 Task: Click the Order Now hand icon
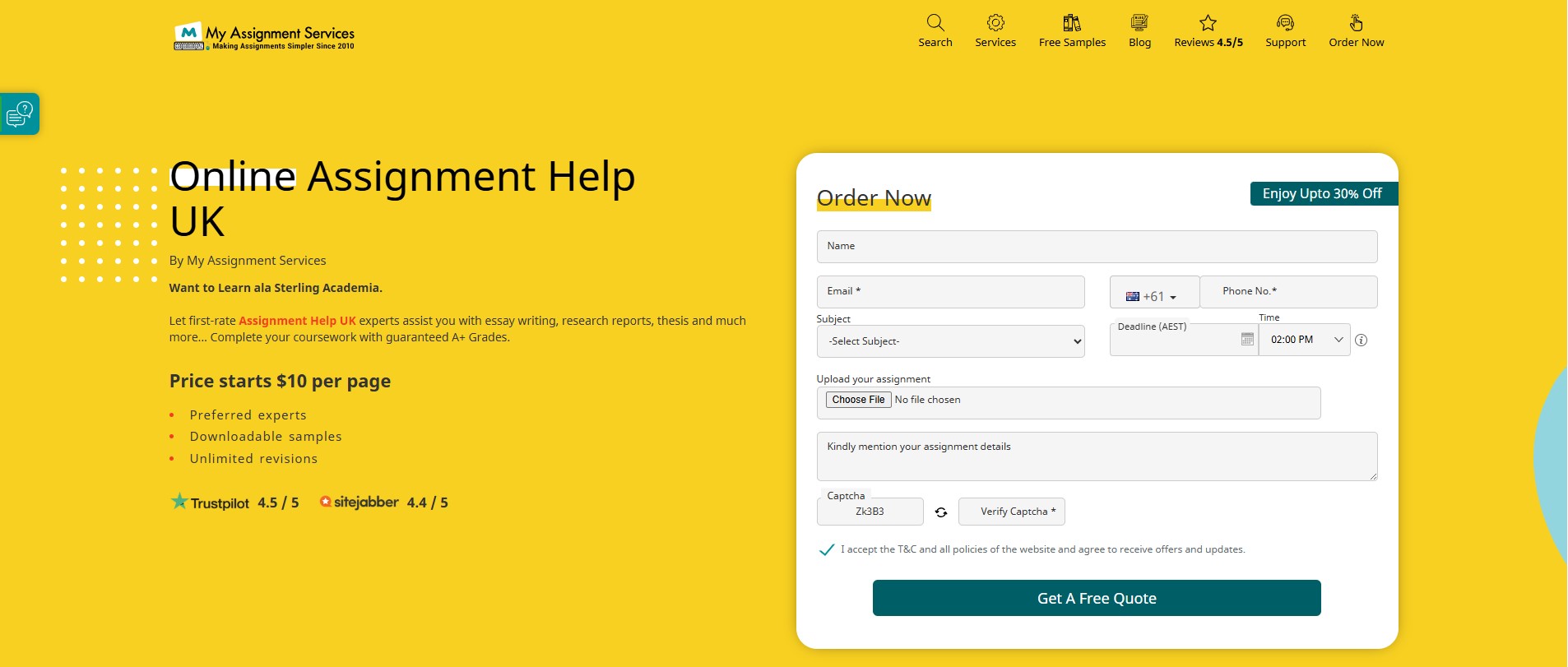(x=1356, y=23)
